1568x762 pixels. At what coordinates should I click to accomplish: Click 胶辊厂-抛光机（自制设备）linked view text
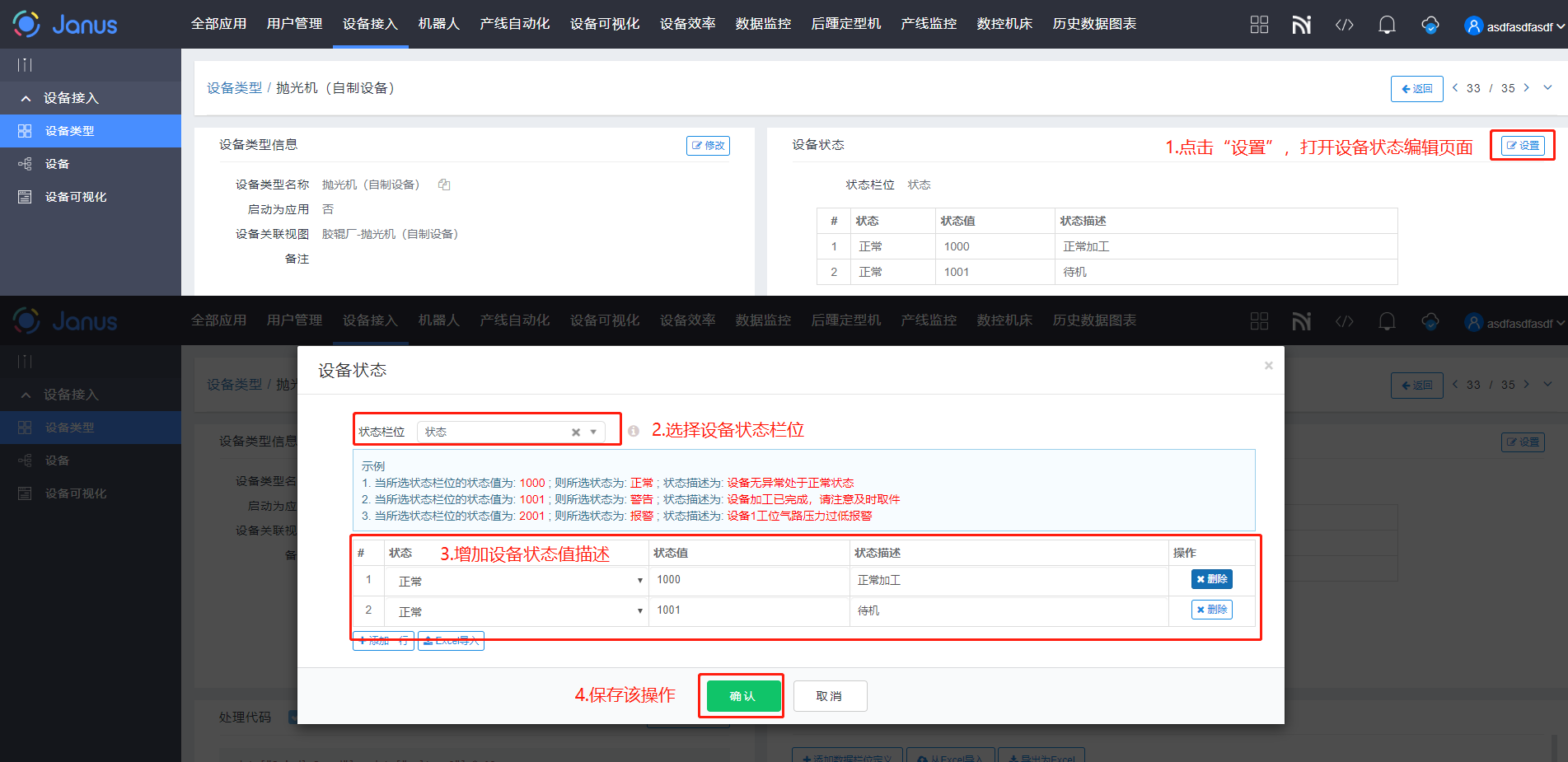(390, 234)
